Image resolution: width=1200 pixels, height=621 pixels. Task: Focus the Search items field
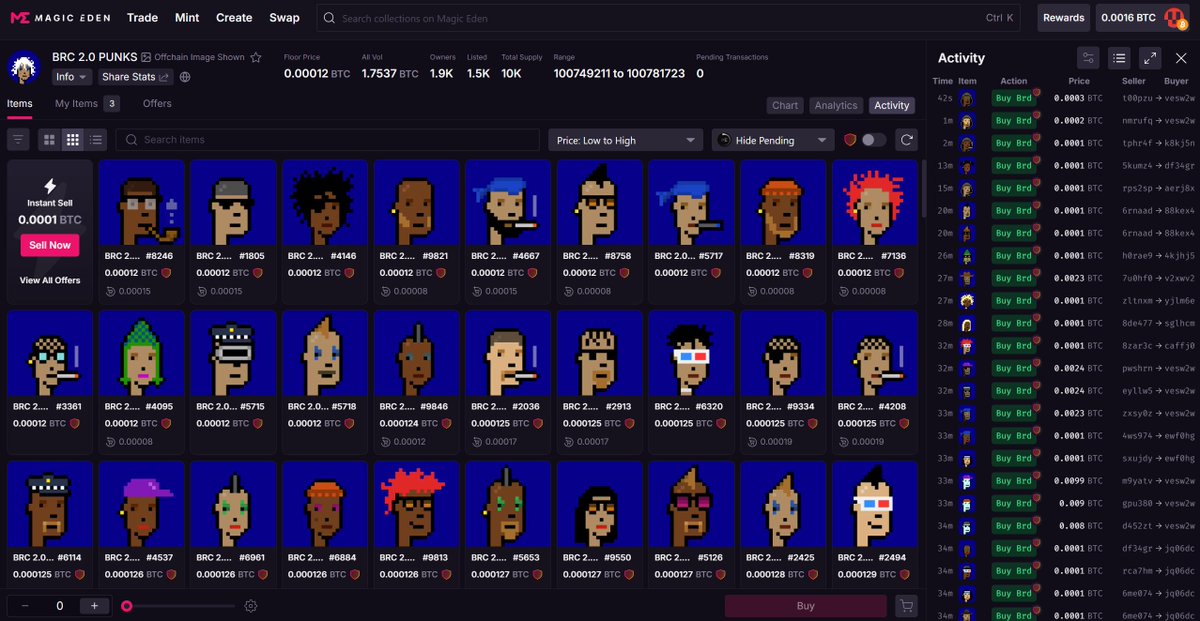328,140
